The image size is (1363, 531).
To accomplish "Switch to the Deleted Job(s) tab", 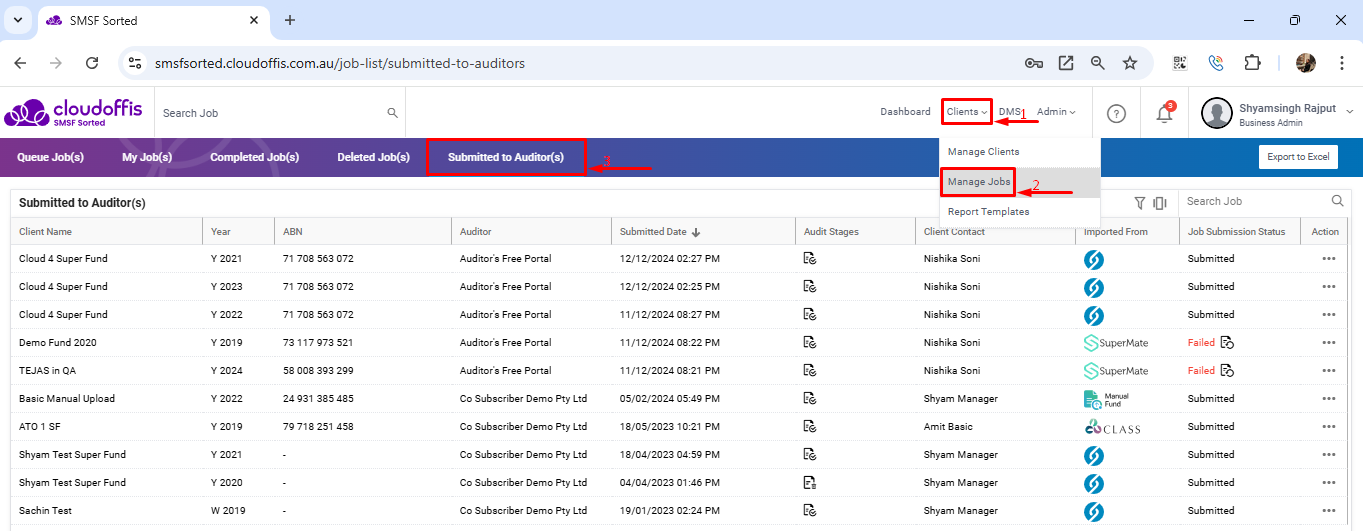I will [373, 157].
